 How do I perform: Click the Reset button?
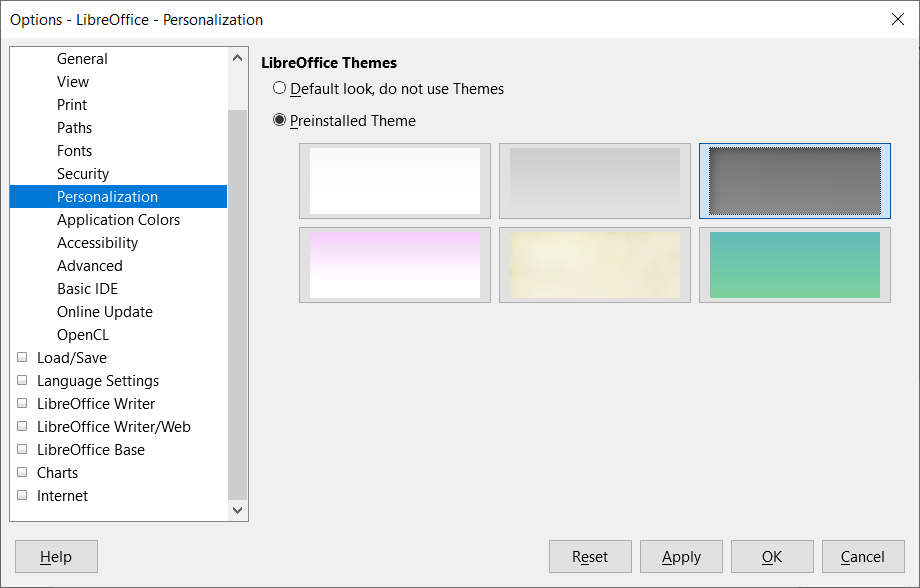click(x=590, y=556)
